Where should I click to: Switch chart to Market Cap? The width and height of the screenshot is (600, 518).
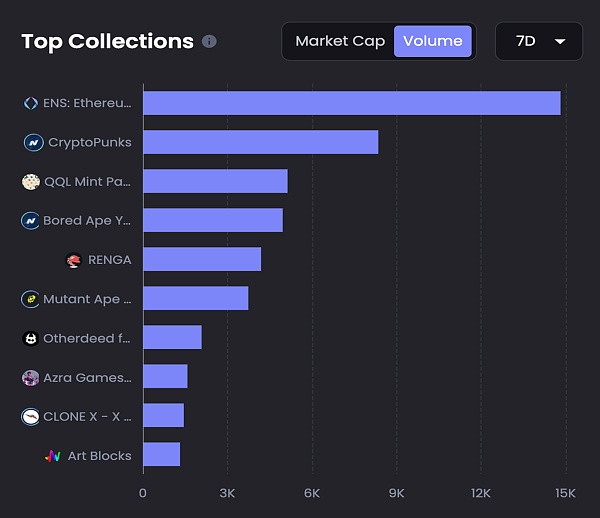(x=340, y=41)
